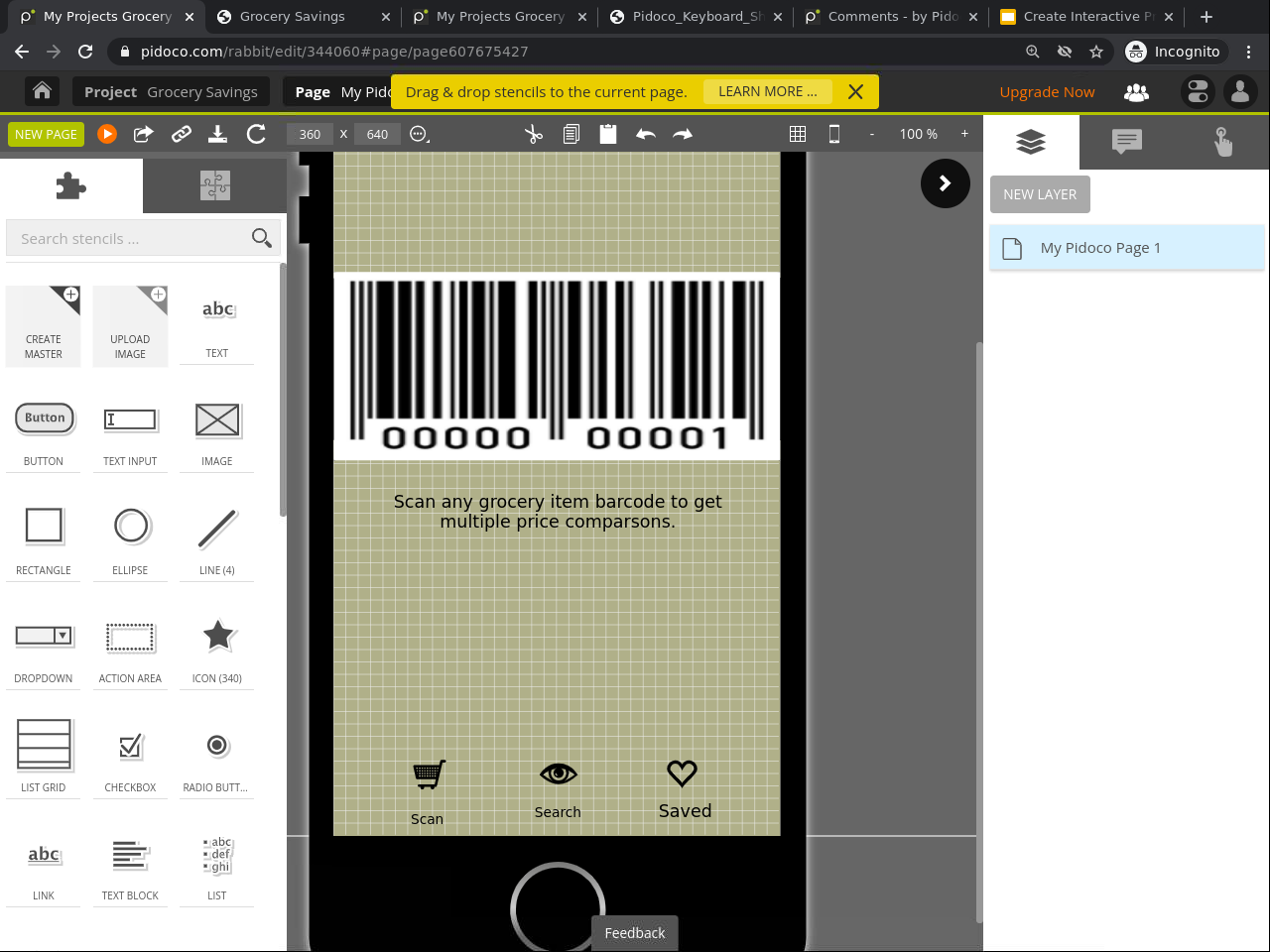Image resolution: width=1270 pixels, height=952 pixels.
Task: Open the Interactions panel tab
Action: point(1222,143)
